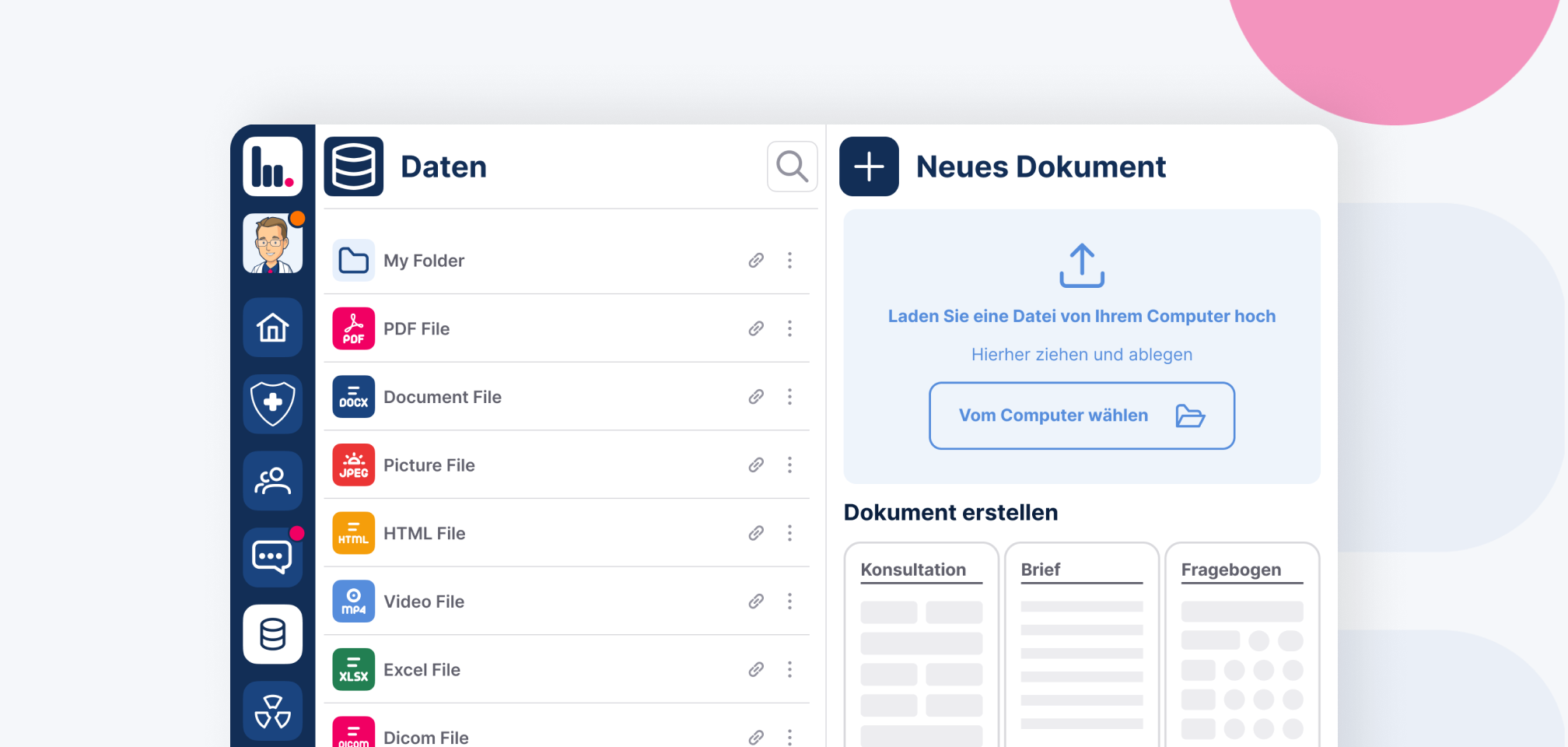Expand three-dot menu for Picture File

pyautogui.click(x=789, y=465)
